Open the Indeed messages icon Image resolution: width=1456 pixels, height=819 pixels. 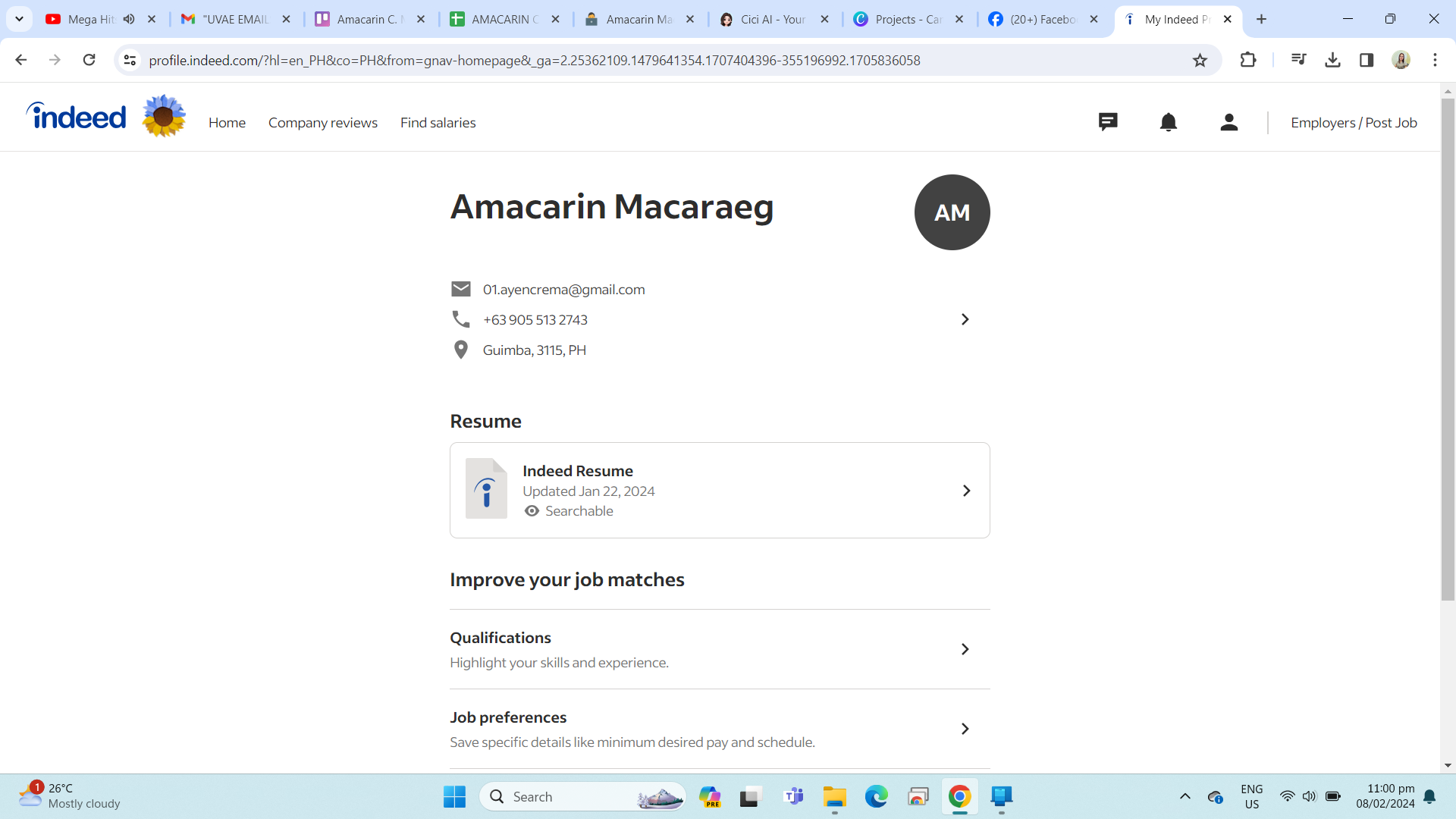click(x=1108, y=122)
